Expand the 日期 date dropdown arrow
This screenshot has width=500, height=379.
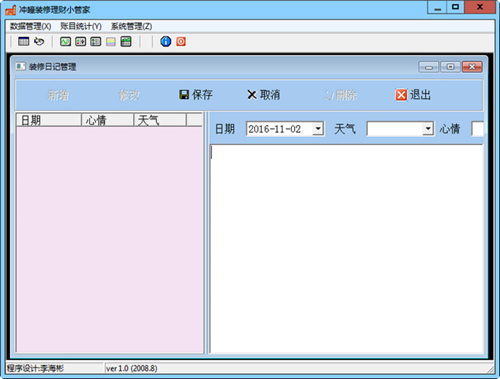pyautogui.click(x=318, y=129)
